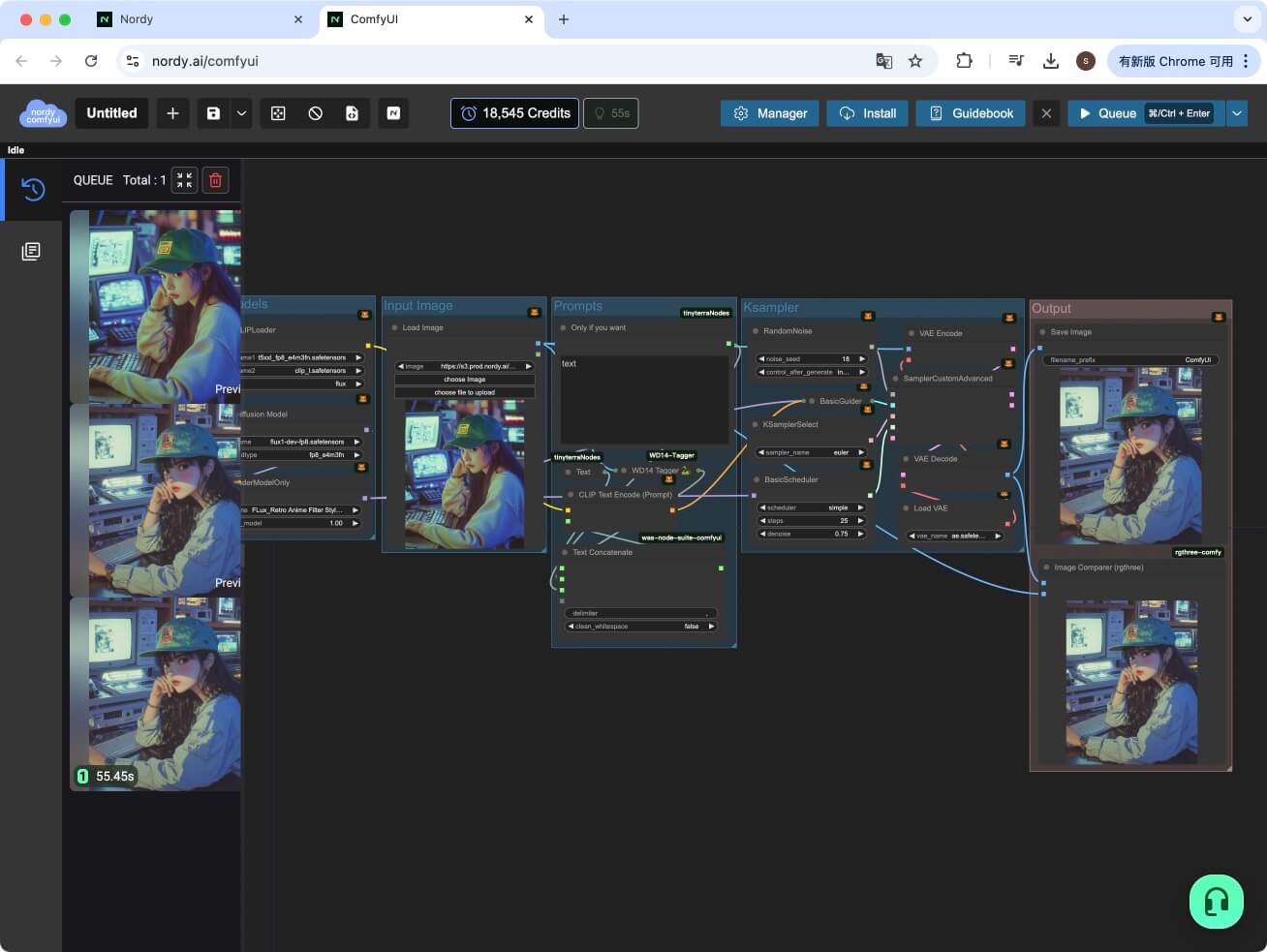
Task: Click the code file icon in toolbar
Action: (352, 113)
